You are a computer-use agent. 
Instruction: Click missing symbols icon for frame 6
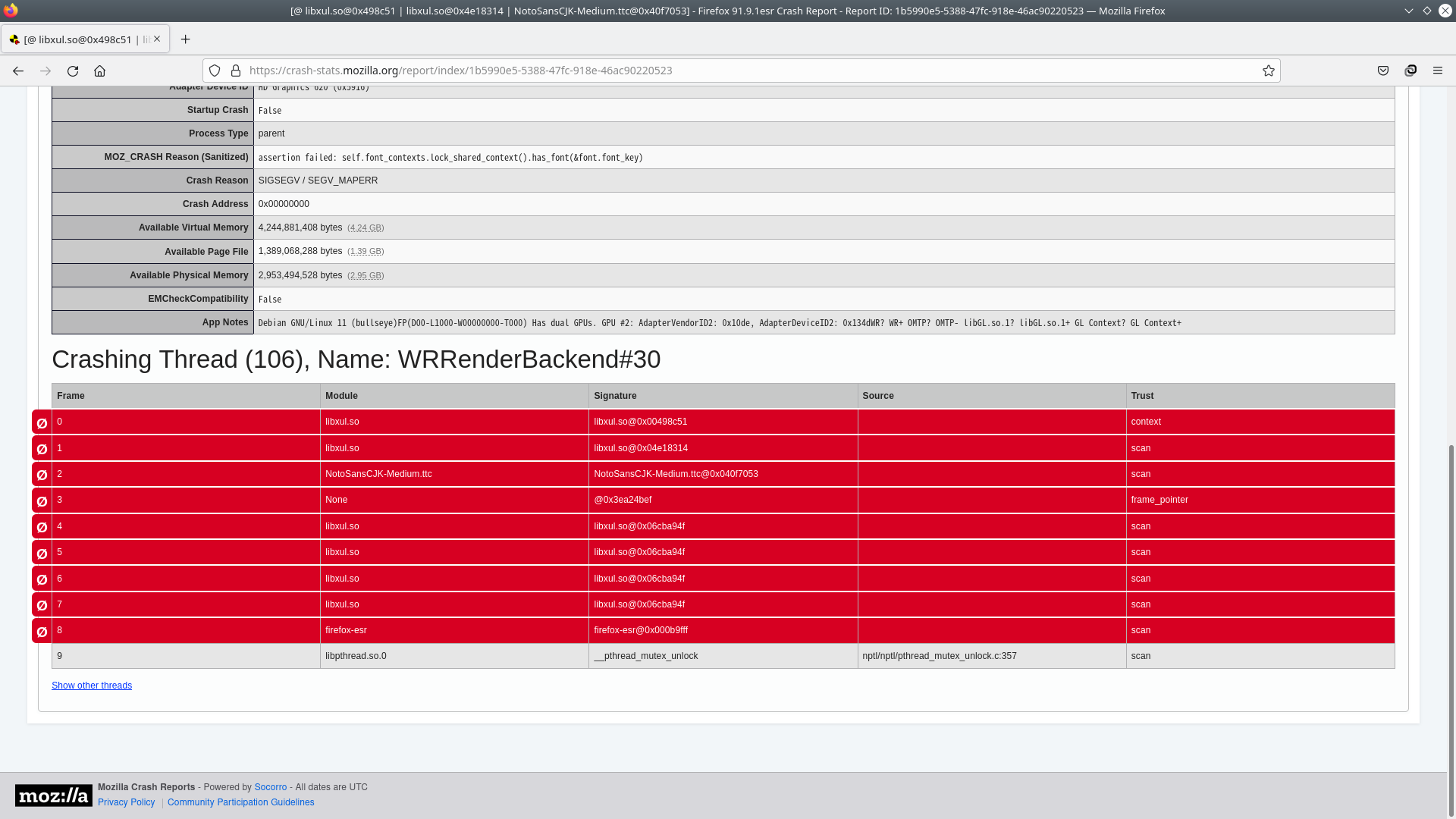coord(42,579)
